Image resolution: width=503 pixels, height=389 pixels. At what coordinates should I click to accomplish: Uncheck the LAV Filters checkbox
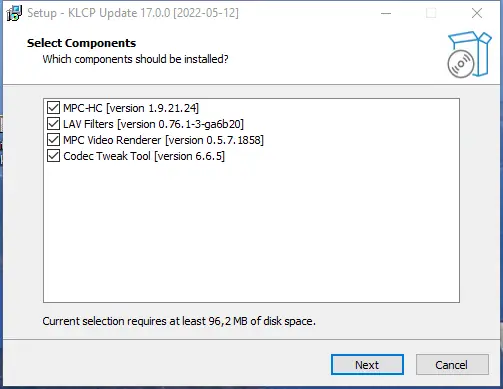click(53, 124)
